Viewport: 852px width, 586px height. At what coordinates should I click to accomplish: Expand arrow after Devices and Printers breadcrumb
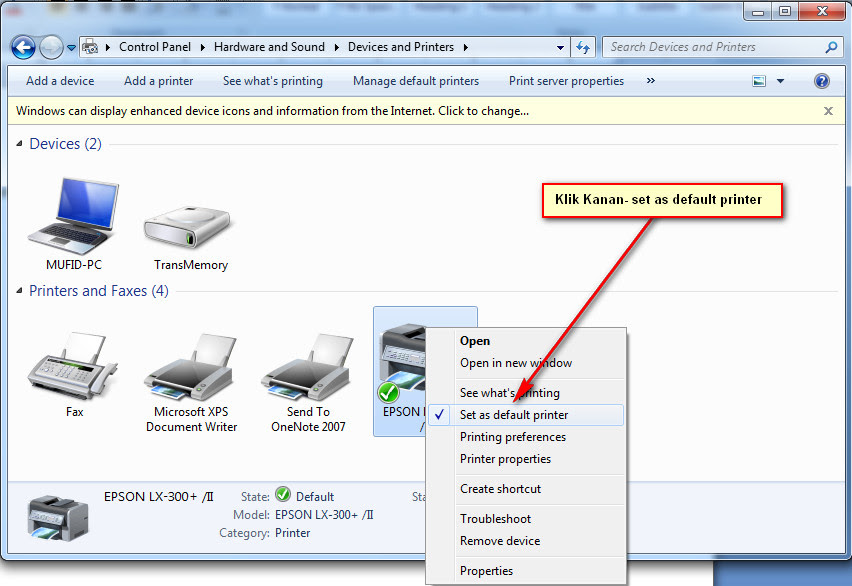click(x=466, y=48)
